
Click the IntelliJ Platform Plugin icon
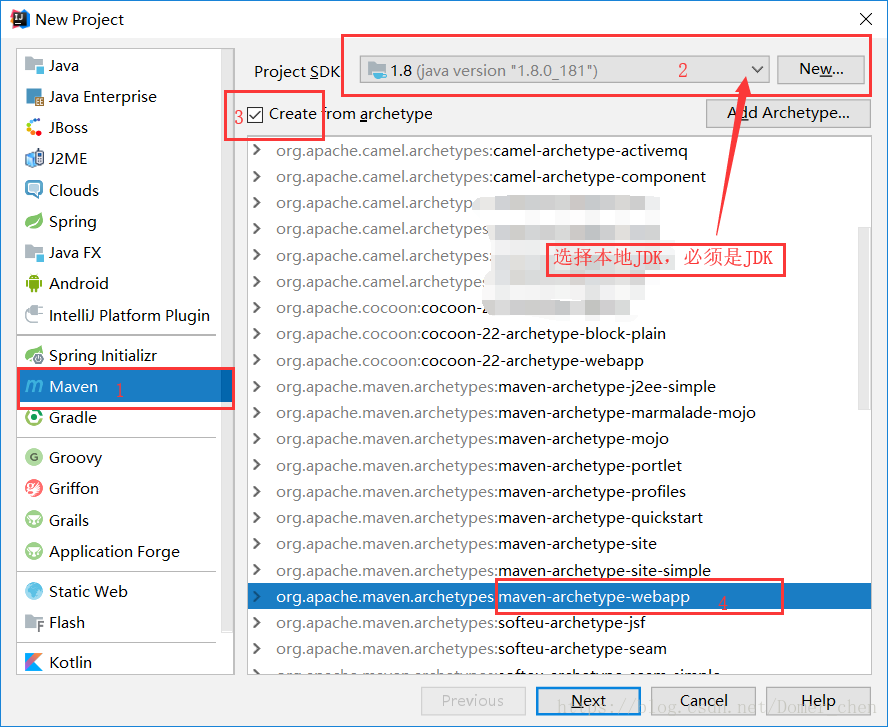click(34, 314)
